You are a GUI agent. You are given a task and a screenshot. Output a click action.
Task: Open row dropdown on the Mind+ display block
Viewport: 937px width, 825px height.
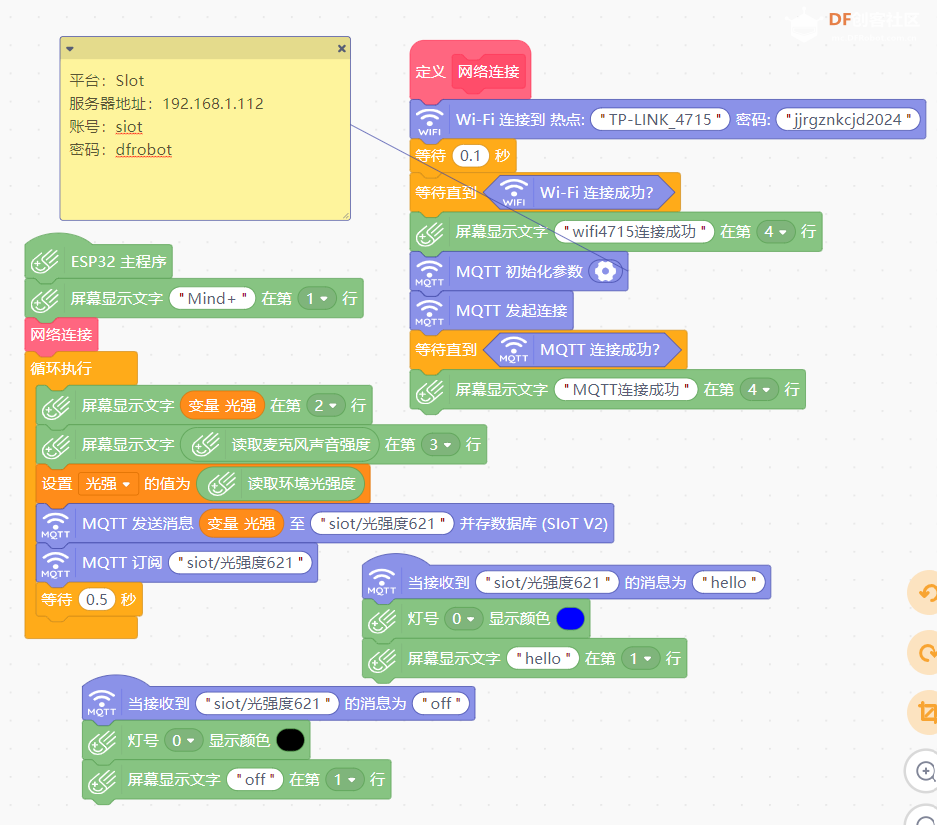click(317, 299)
